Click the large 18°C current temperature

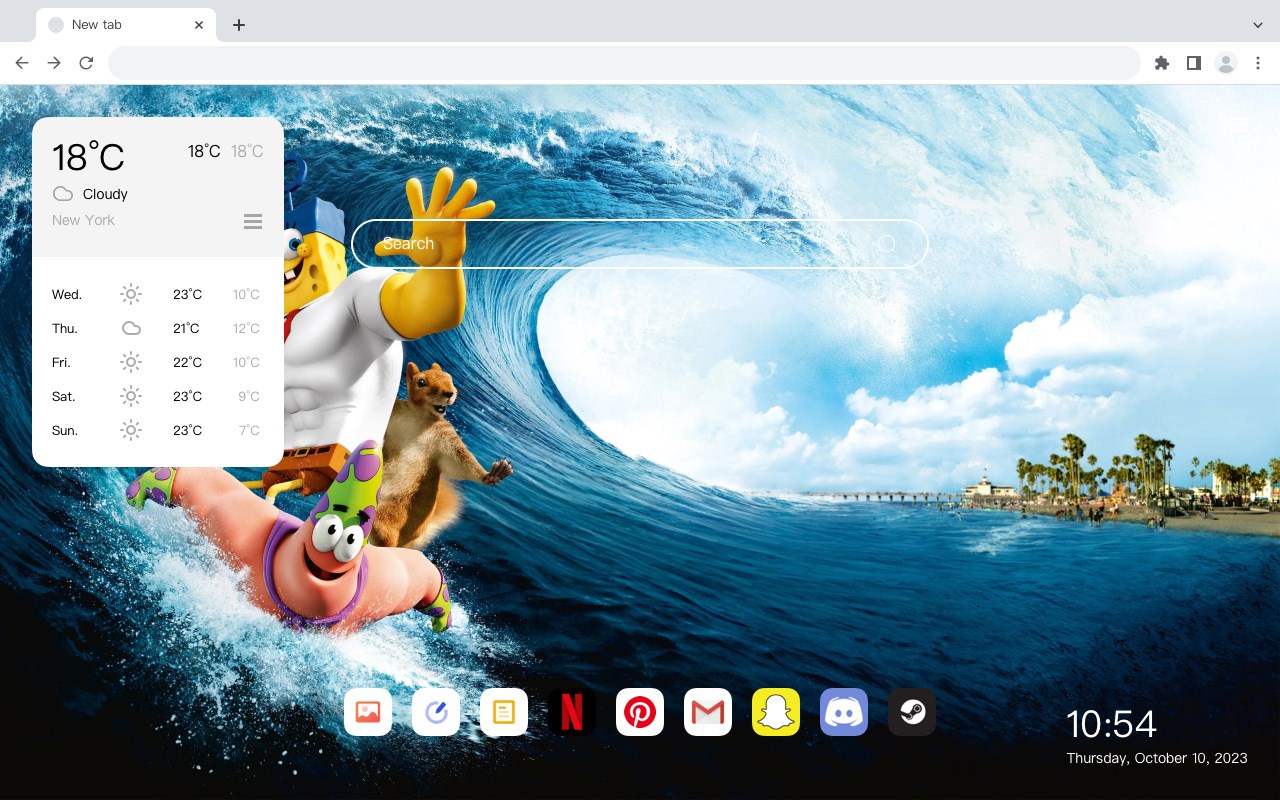[x=88, y=157]
